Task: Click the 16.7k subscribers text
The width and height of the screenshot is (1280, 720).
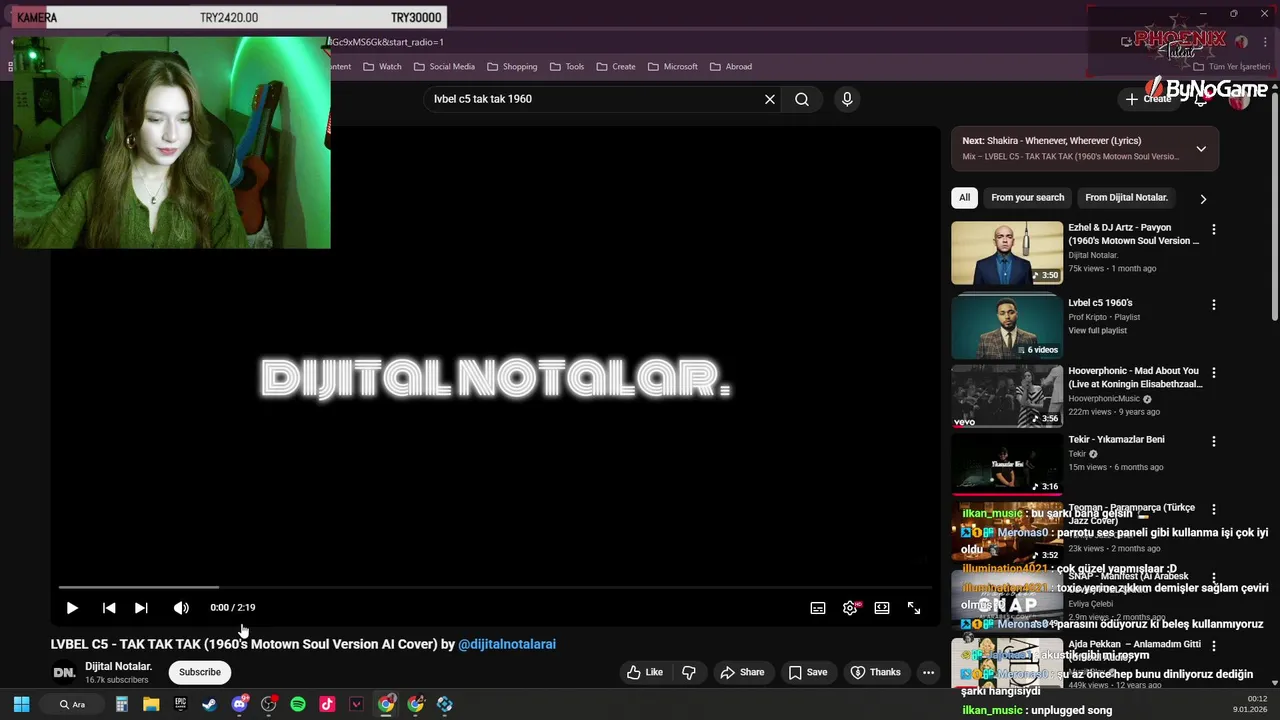Action: coord(116,680)
